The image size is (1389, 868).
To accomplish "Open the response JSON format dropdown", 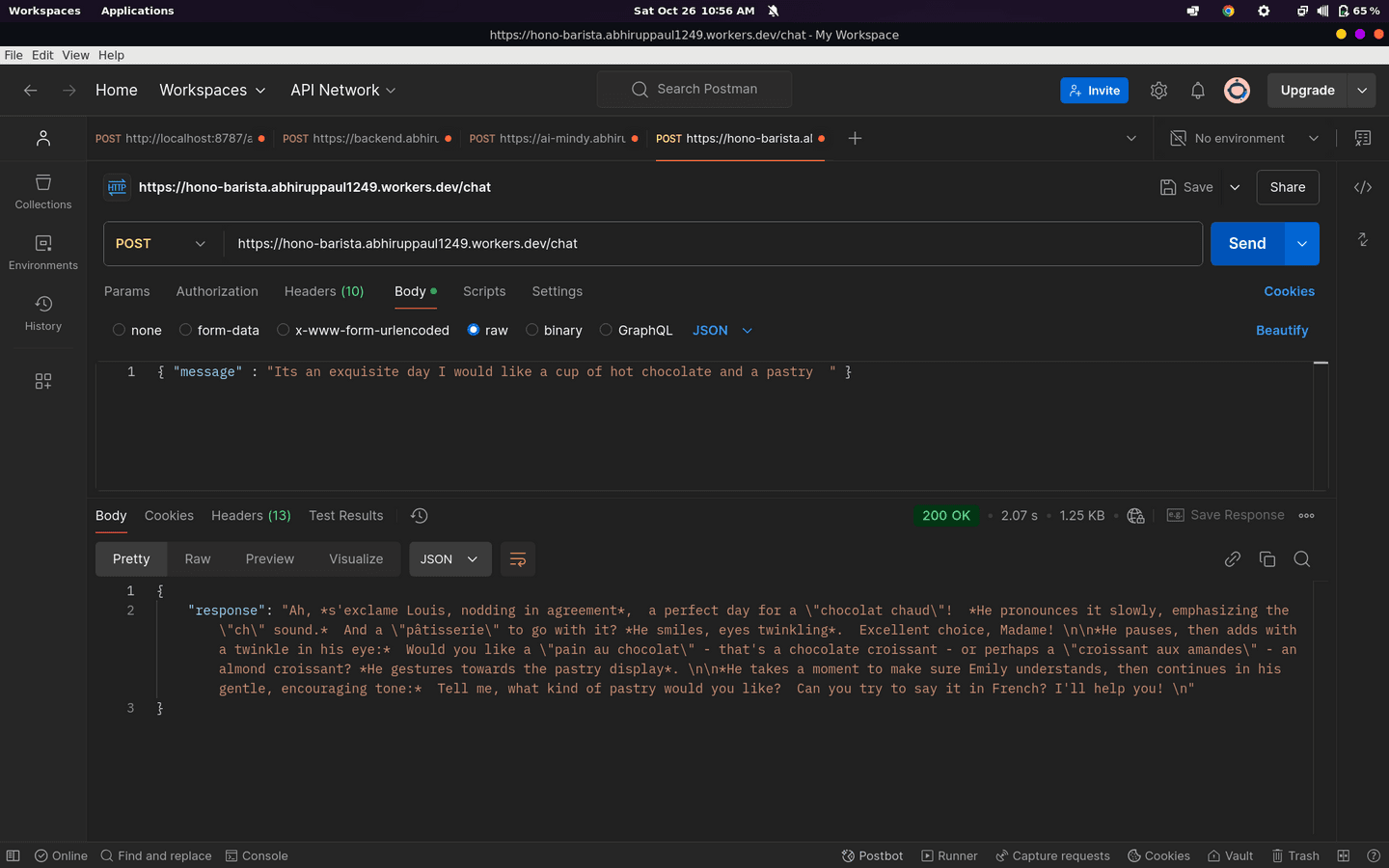I will pos(450,559).
